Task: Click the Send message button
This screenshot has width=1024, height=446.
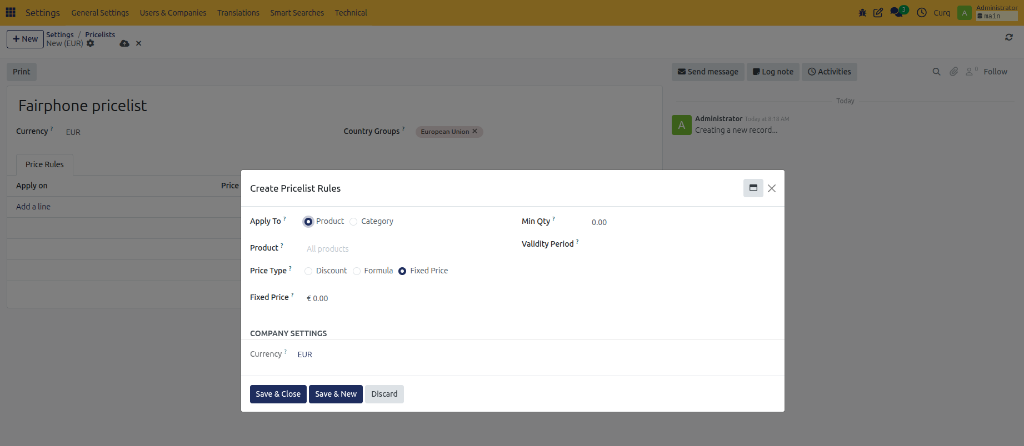Action: coord(708,72)
